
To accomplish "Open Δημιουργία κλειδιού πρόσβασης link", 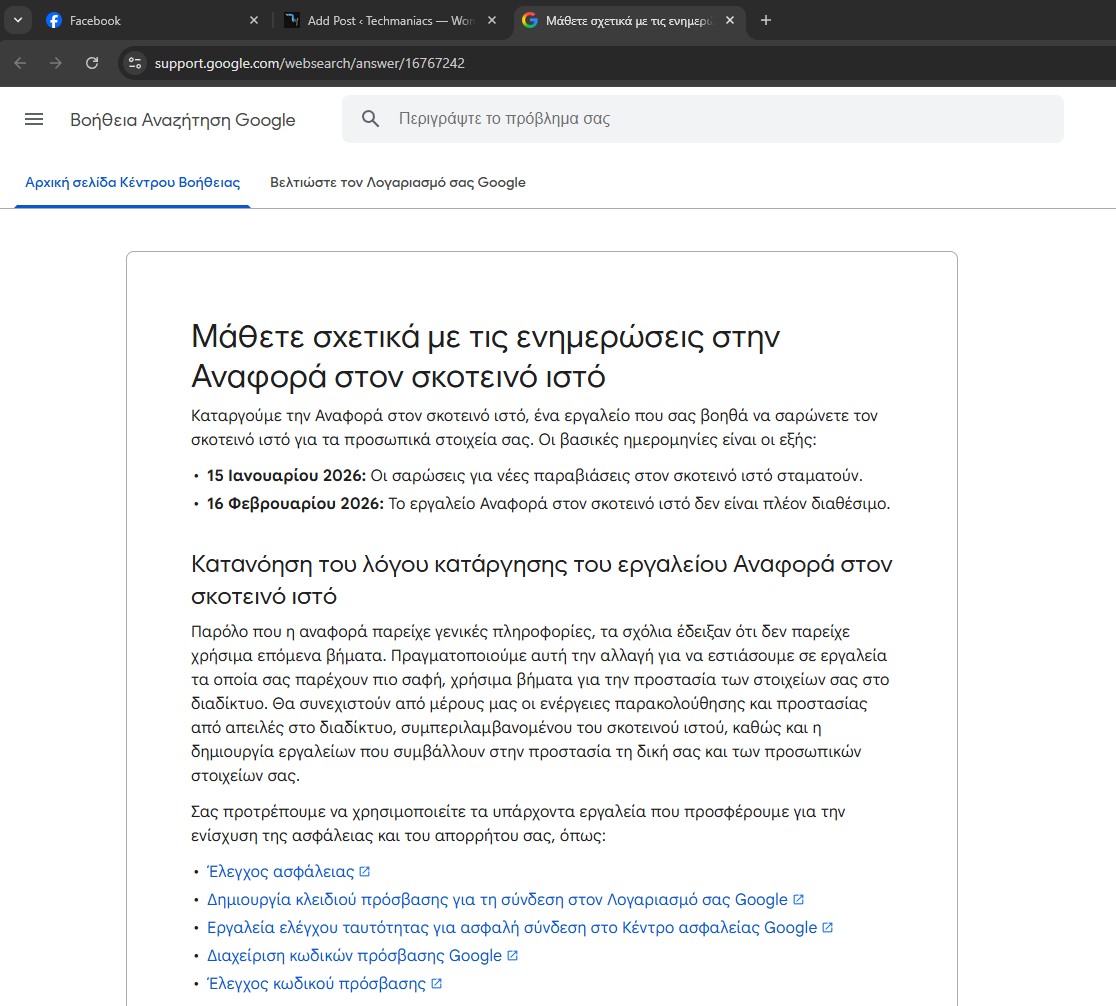I will [x=497, y=900].
